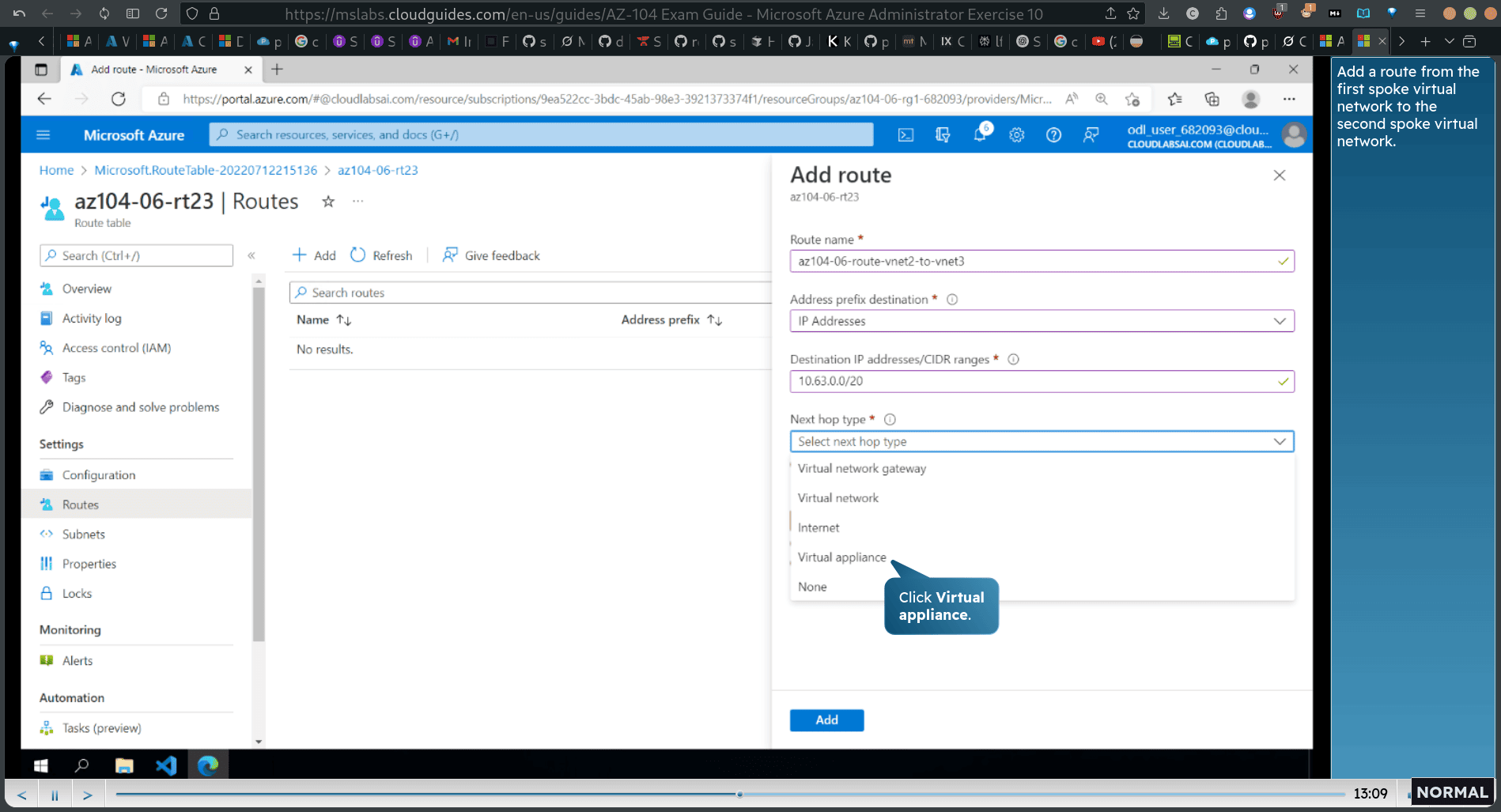Click the Route name input field
This screenshot has width=1501, height=812.
(1042, 261)
